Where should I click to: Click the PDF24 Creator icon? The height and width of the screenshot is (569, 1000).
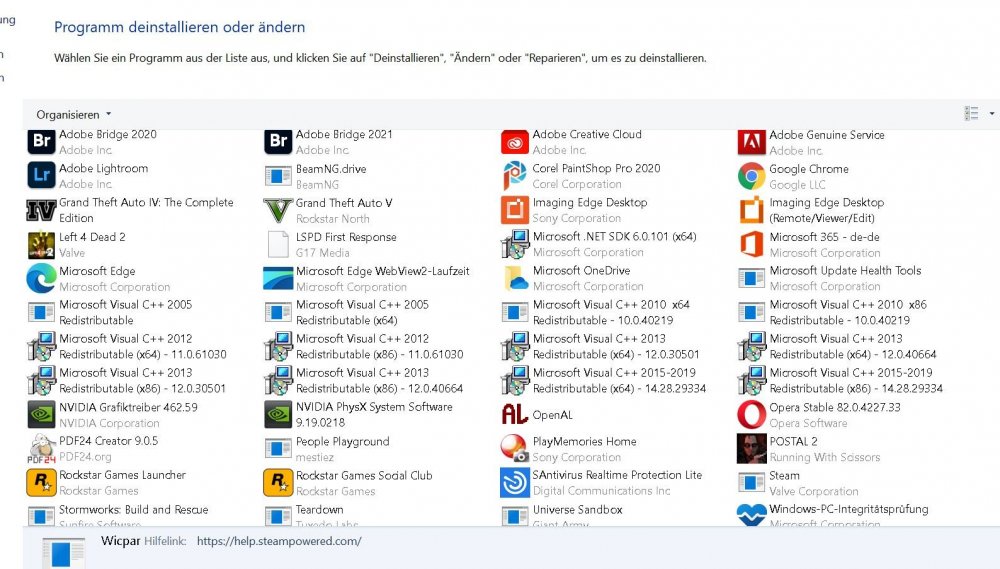[41, 448]
